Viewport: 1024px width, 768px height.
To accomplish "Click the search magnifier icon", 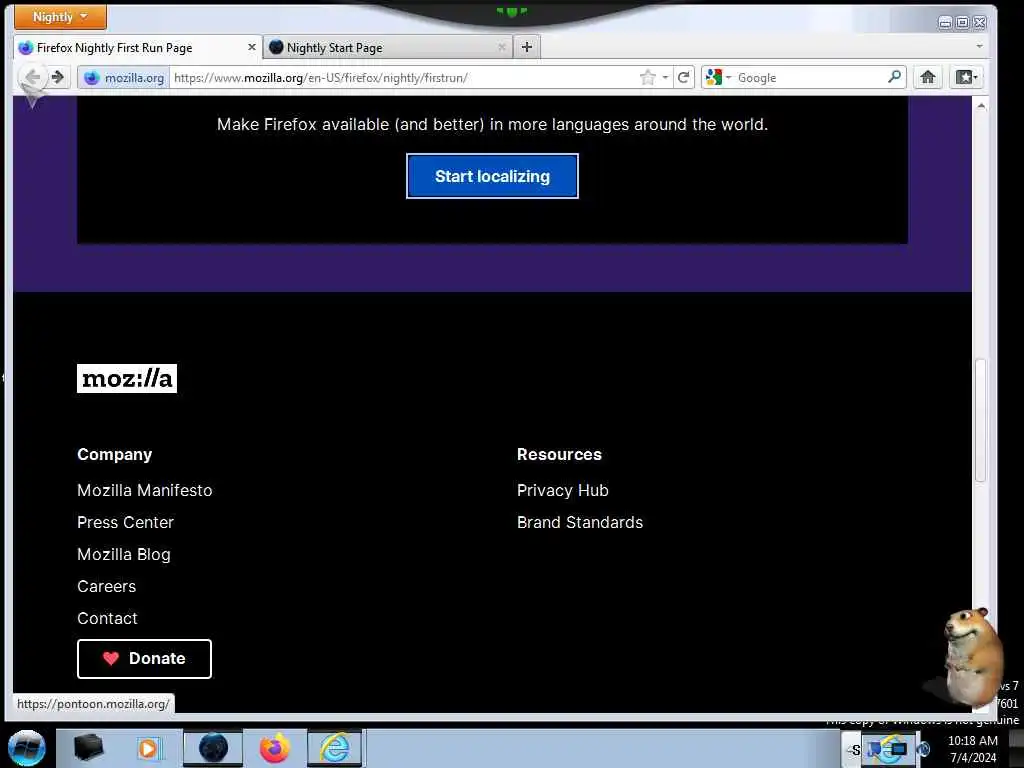I will click(x=895, y=77).
